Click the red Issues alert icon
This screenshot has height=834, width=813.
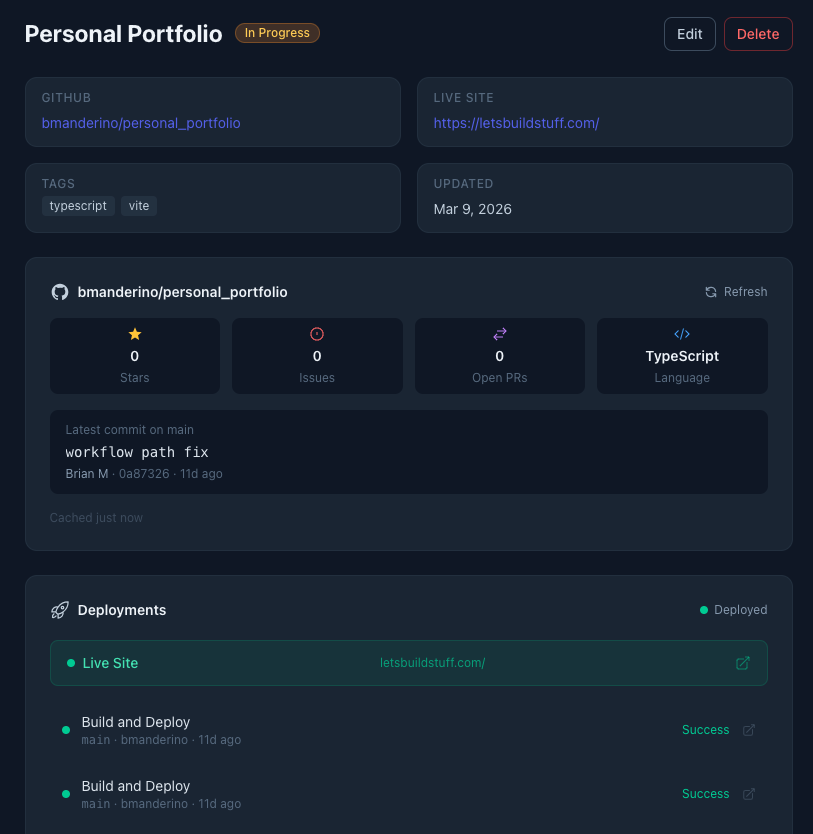click(x=317, y=333)
